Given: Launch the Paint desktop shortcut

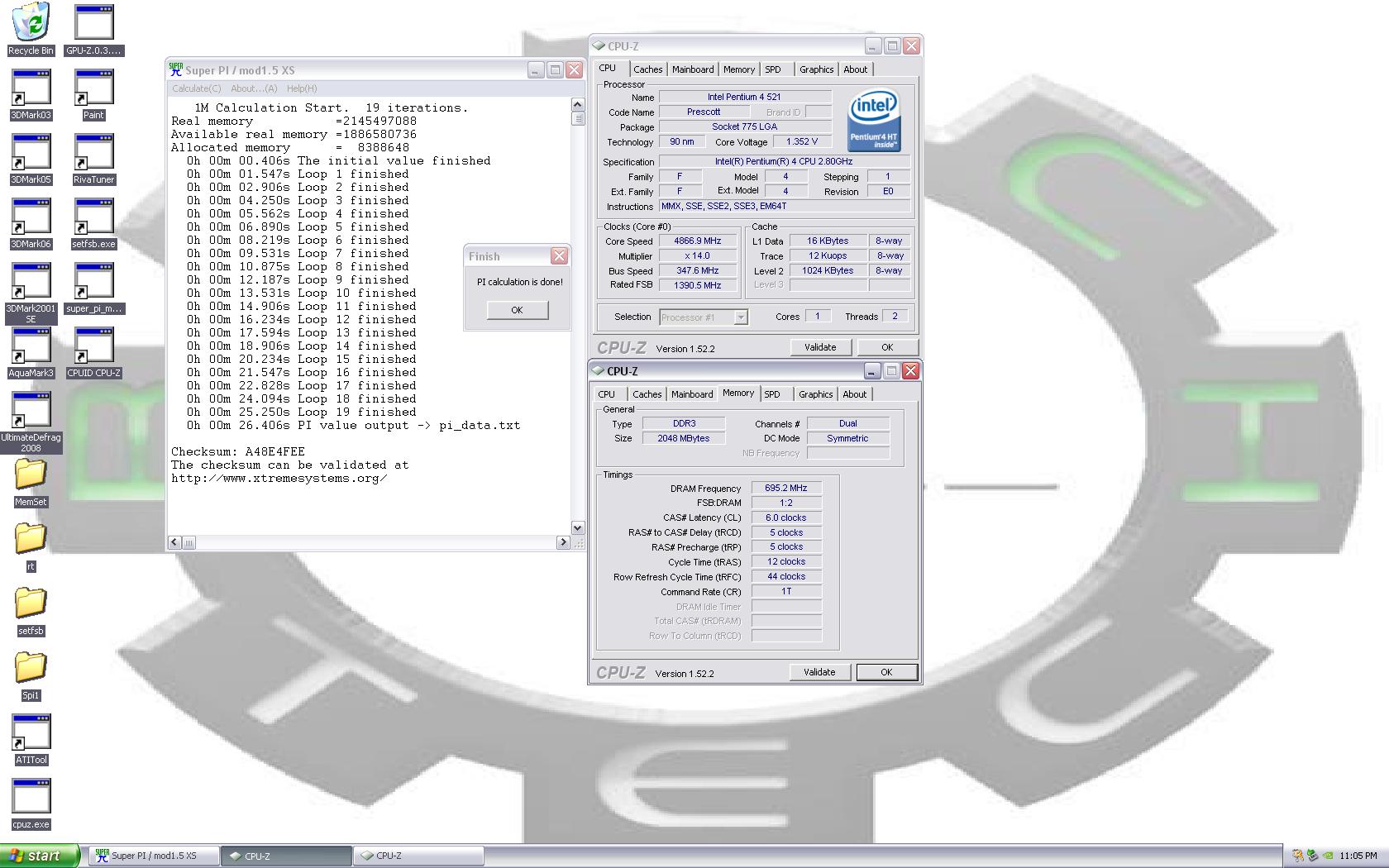Looking at the screenshot, I should [93, 94].
